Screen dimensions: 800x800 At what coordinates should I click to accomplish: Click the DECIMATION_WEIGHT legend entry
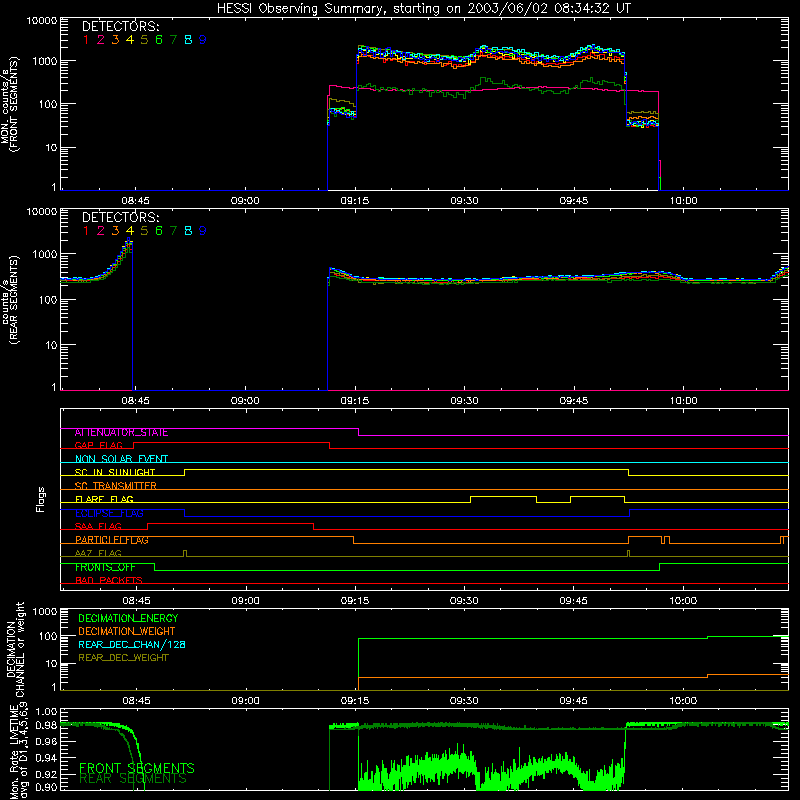coord(127,631)
